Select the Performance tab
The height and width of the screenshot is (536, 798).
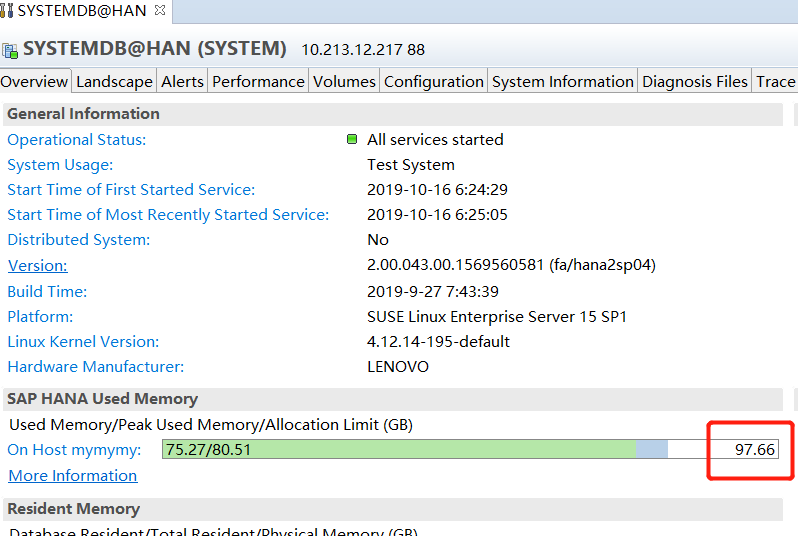tap(258, 81)
